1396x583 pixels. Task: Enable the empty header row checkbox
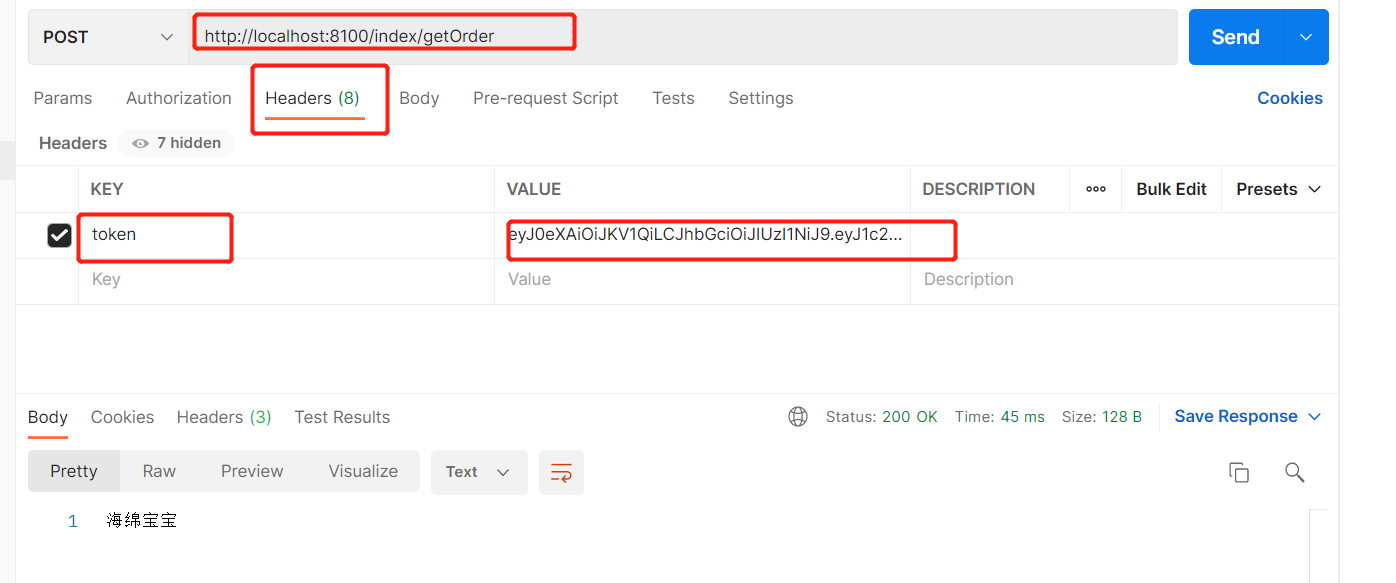59,280
